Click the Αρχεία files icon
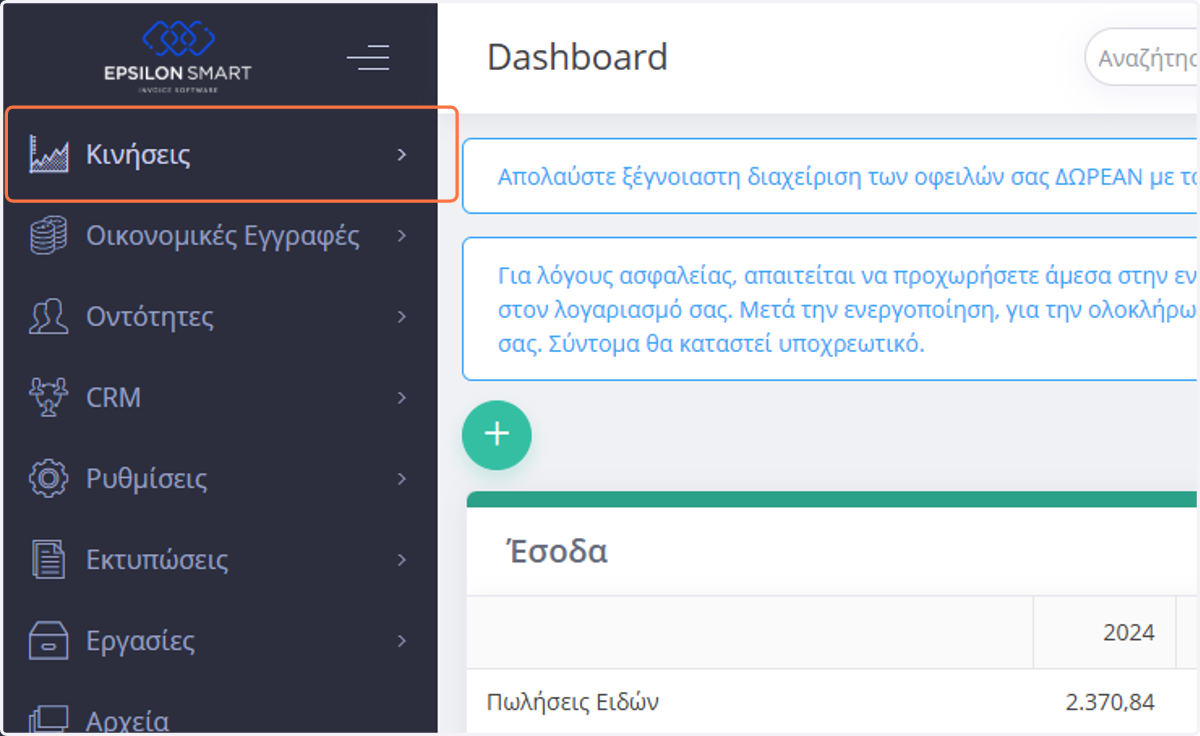Image resolution: width=1200 pixels, height=736 pixels. [48, 719]
